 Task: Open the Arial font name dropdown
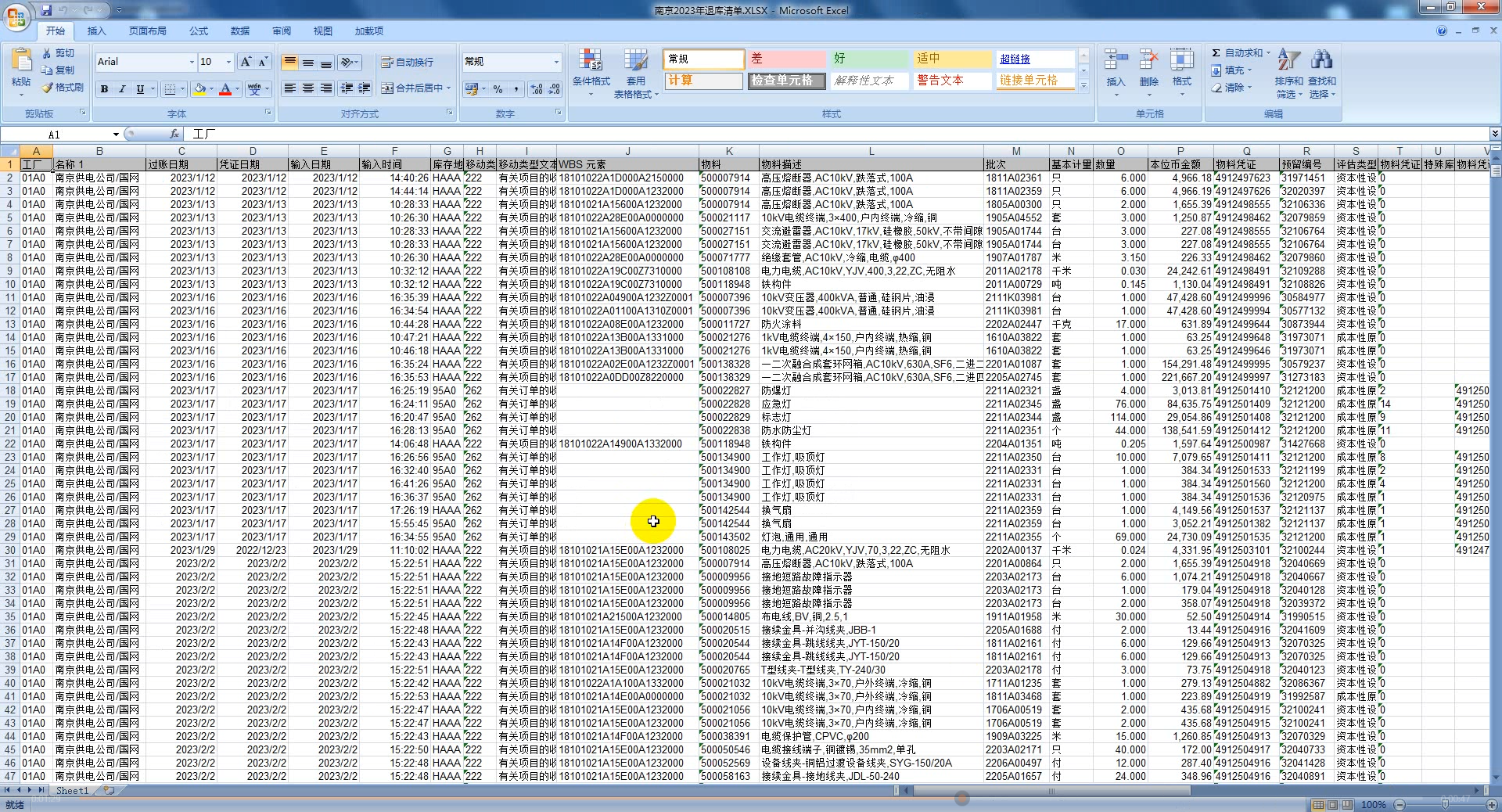click(x=192, y=62)
